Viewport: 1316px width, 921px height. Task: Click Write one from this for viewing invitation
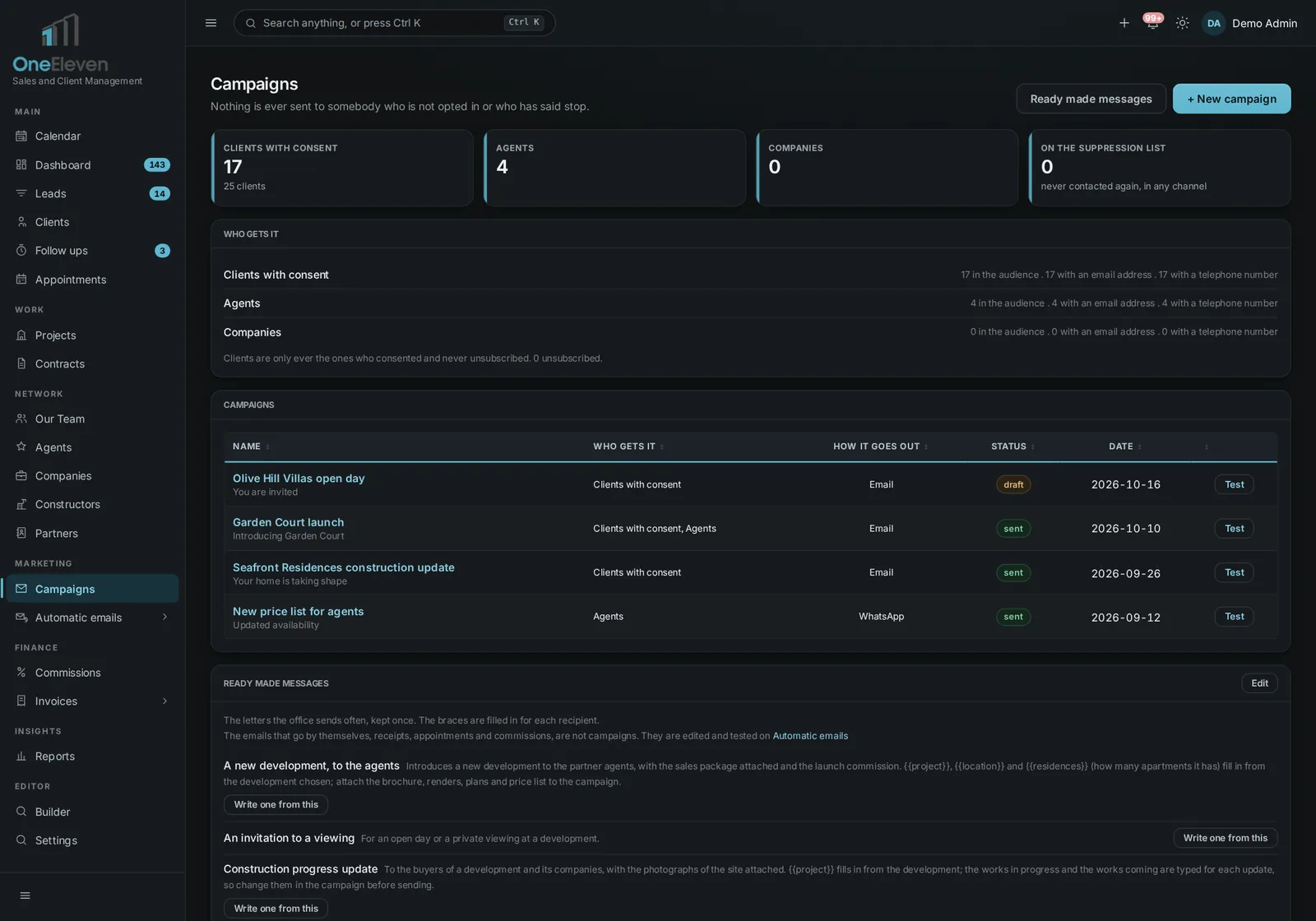[x=1225, y=838]
